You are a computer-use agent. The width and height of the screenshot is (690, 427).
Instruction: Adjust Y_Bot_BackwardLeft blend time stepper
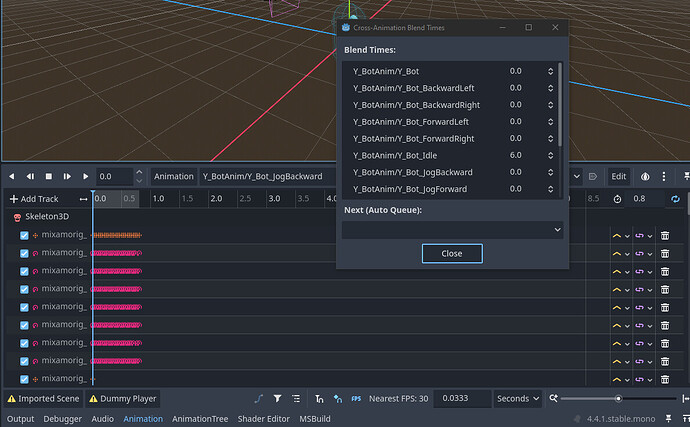pos(550,88)
